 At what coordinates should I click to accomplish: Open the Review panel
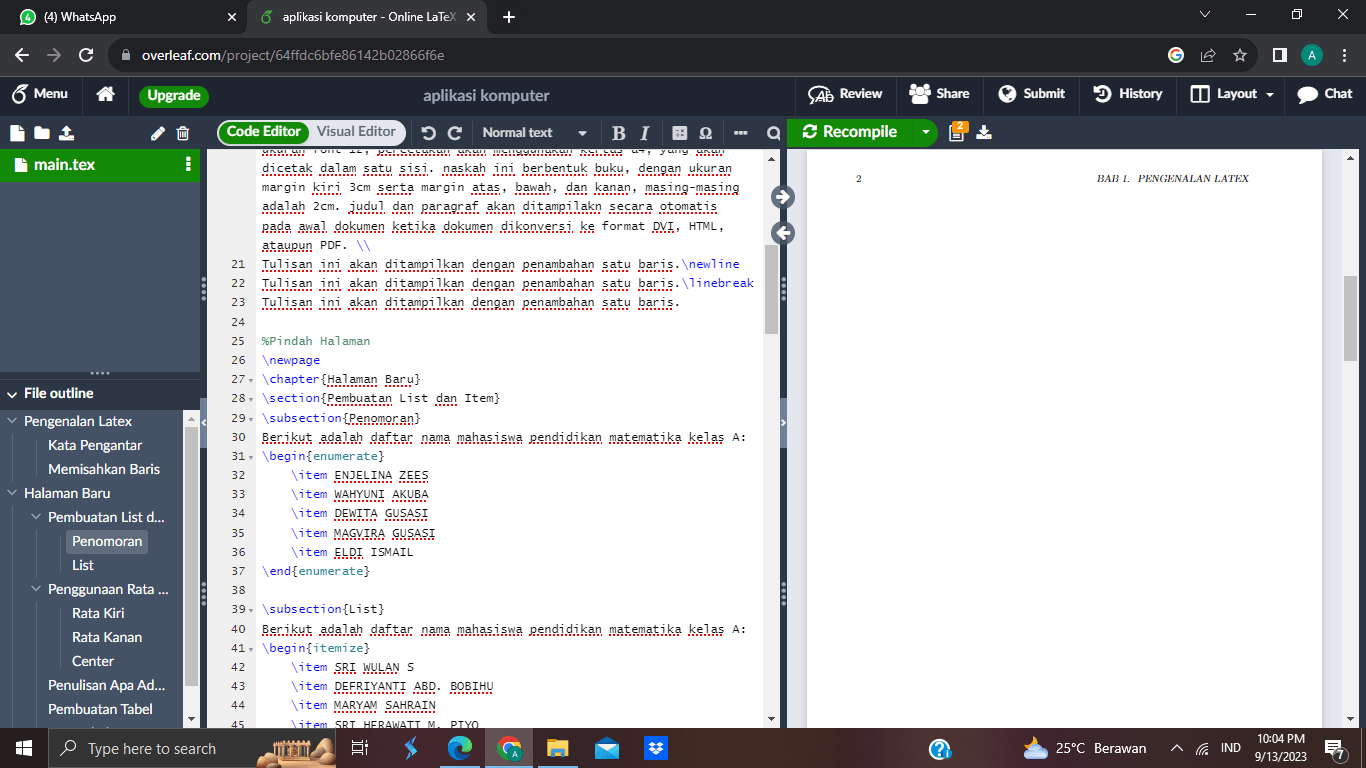(x=846, y=94)
